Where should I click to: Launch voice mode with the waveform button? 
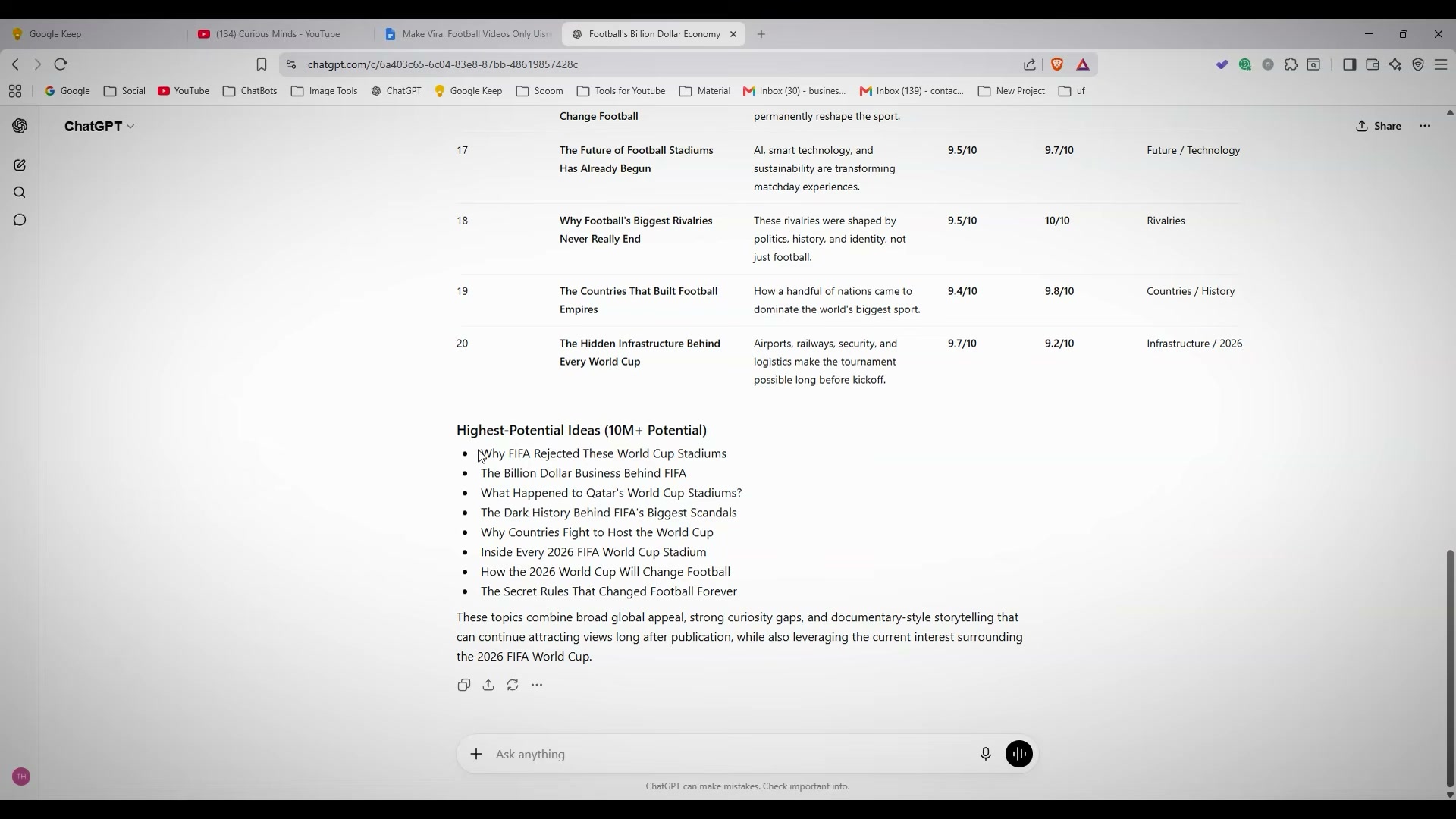tap(1019, 754)
